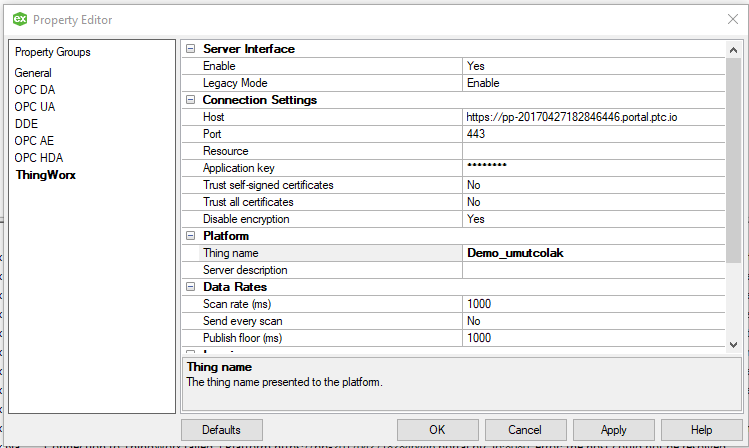Viewport: 749px width, 448px height.
Task: Edit Thing name value Demo_umutcolak
Action: (x=594, y=253)
